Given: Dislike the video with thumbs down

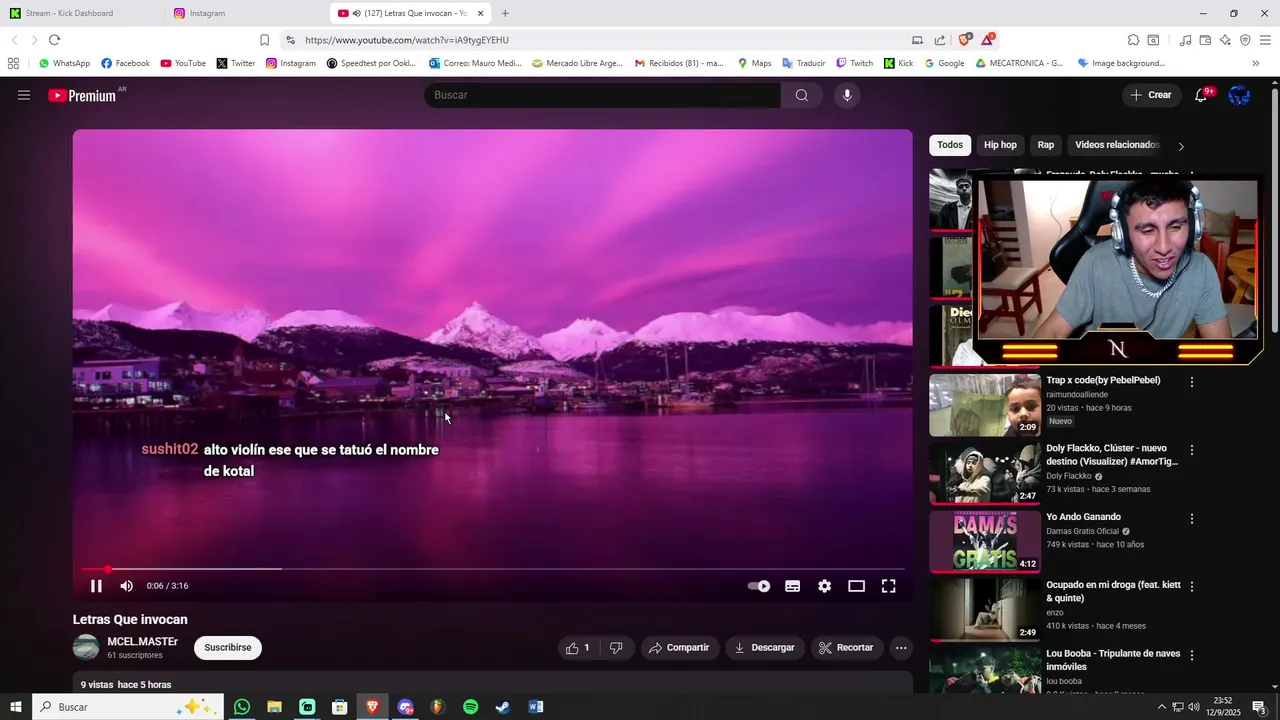Looking at the screenshot, I should 616,648.
